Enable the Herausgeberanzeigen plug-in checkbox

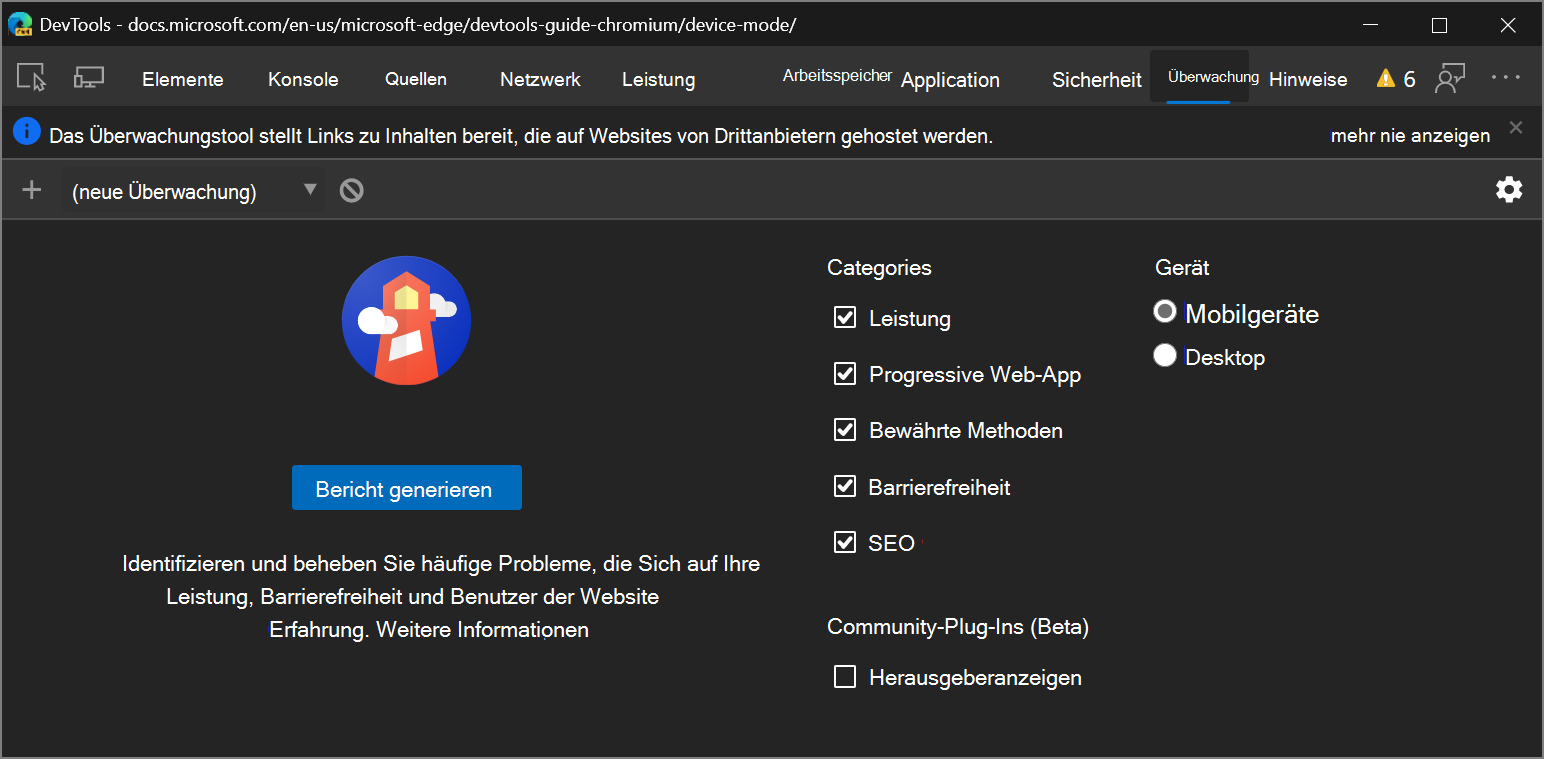[x=844, y=676]
